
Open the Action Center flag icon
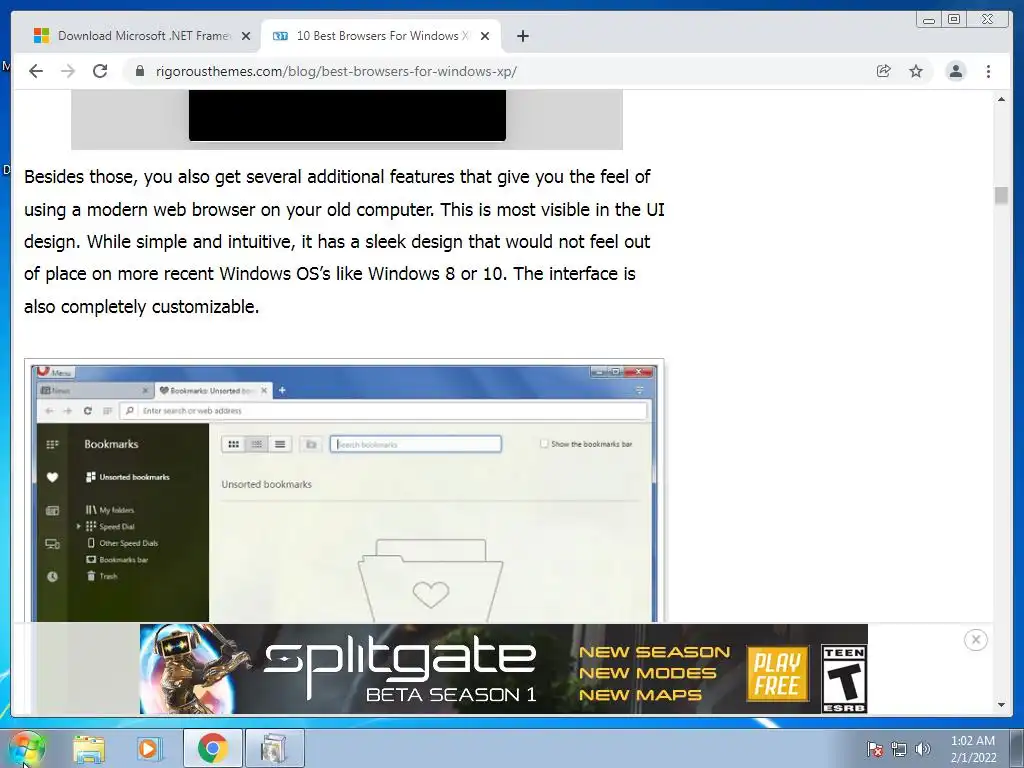coord(874,749)
